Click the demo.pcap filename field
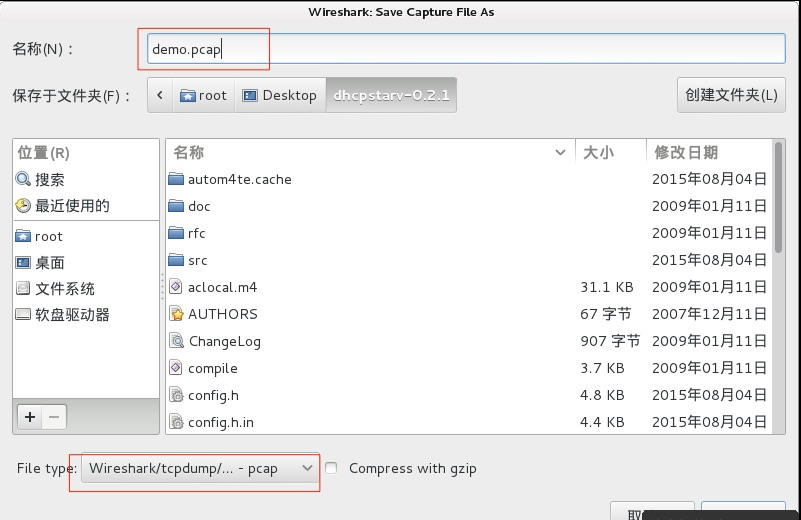 pyautogui.click(x=466, y=49)
